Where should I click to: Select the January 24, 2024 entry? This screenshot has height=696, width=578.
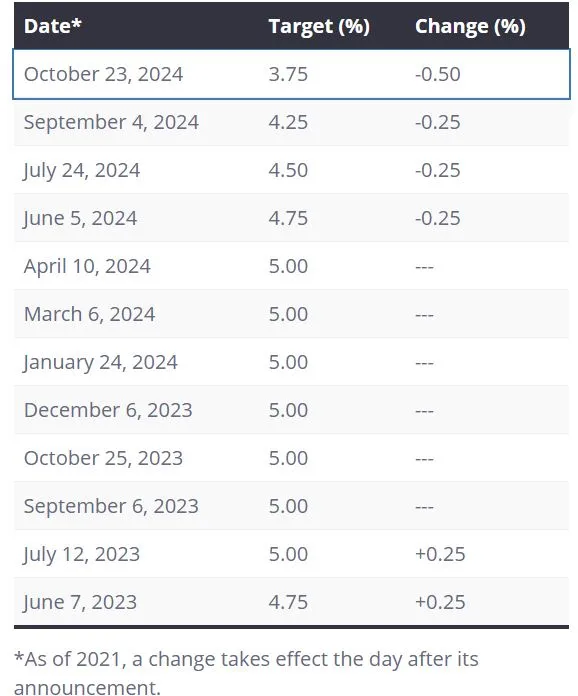(100, 362)
